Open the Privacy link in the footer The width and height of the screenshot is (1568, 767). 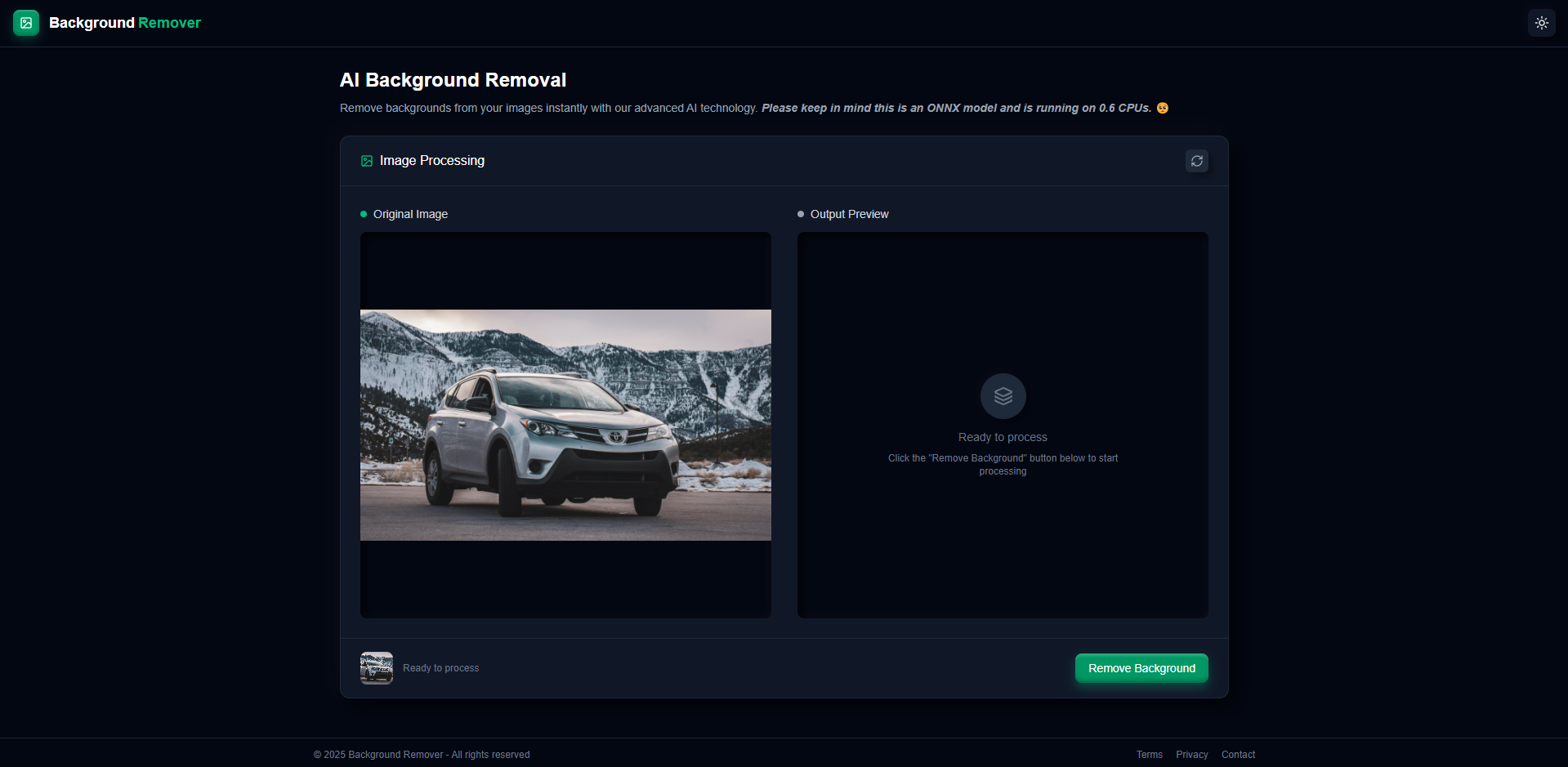point(1191,754)
